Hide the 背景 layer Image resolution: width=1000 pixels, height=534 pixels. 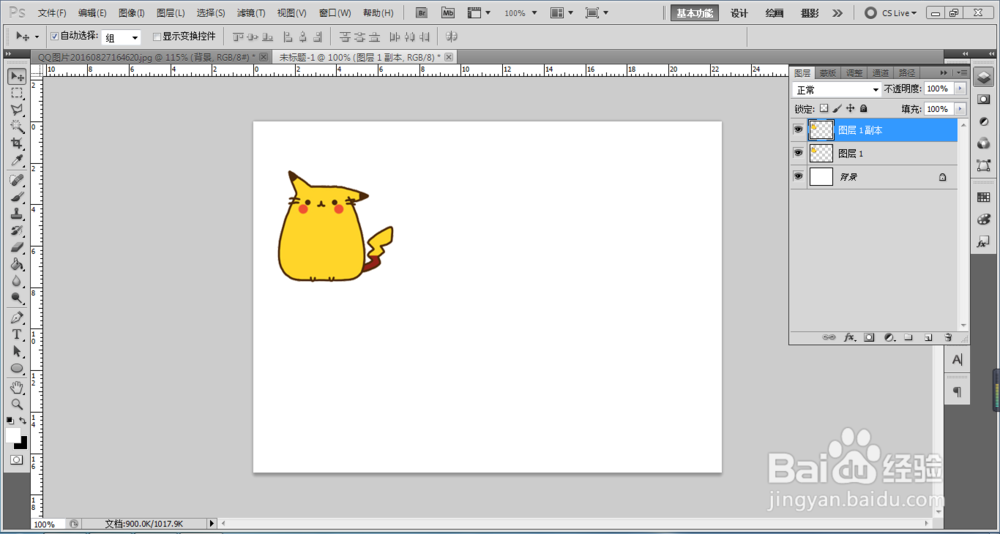(x=798, y=177)
